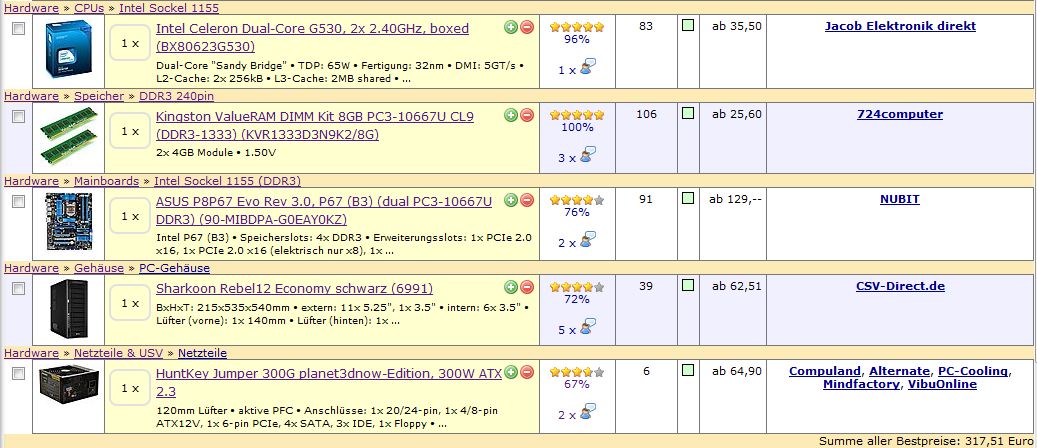Open Sharkoon Rebel12 Economy schwarz link

tap(294, 289)
